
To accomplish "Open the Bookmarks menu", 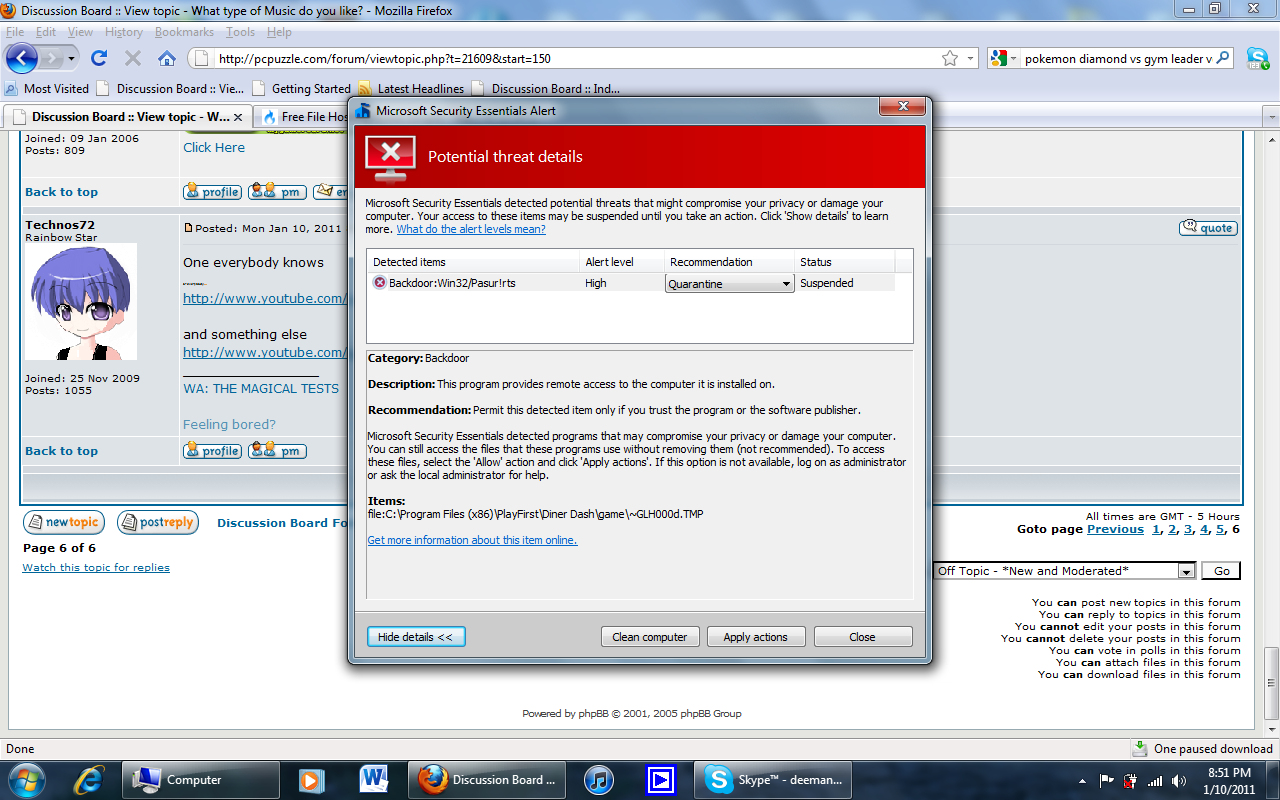I will (185, 32).
